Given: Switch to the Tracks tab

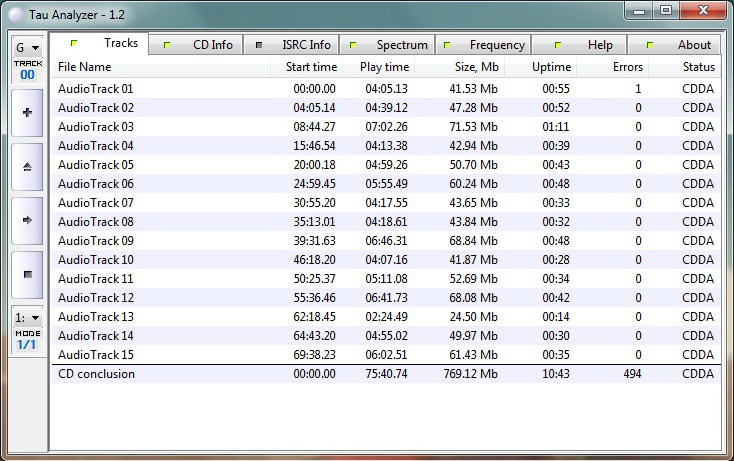Looking at the screenshot, I should [x=99, y=43].
